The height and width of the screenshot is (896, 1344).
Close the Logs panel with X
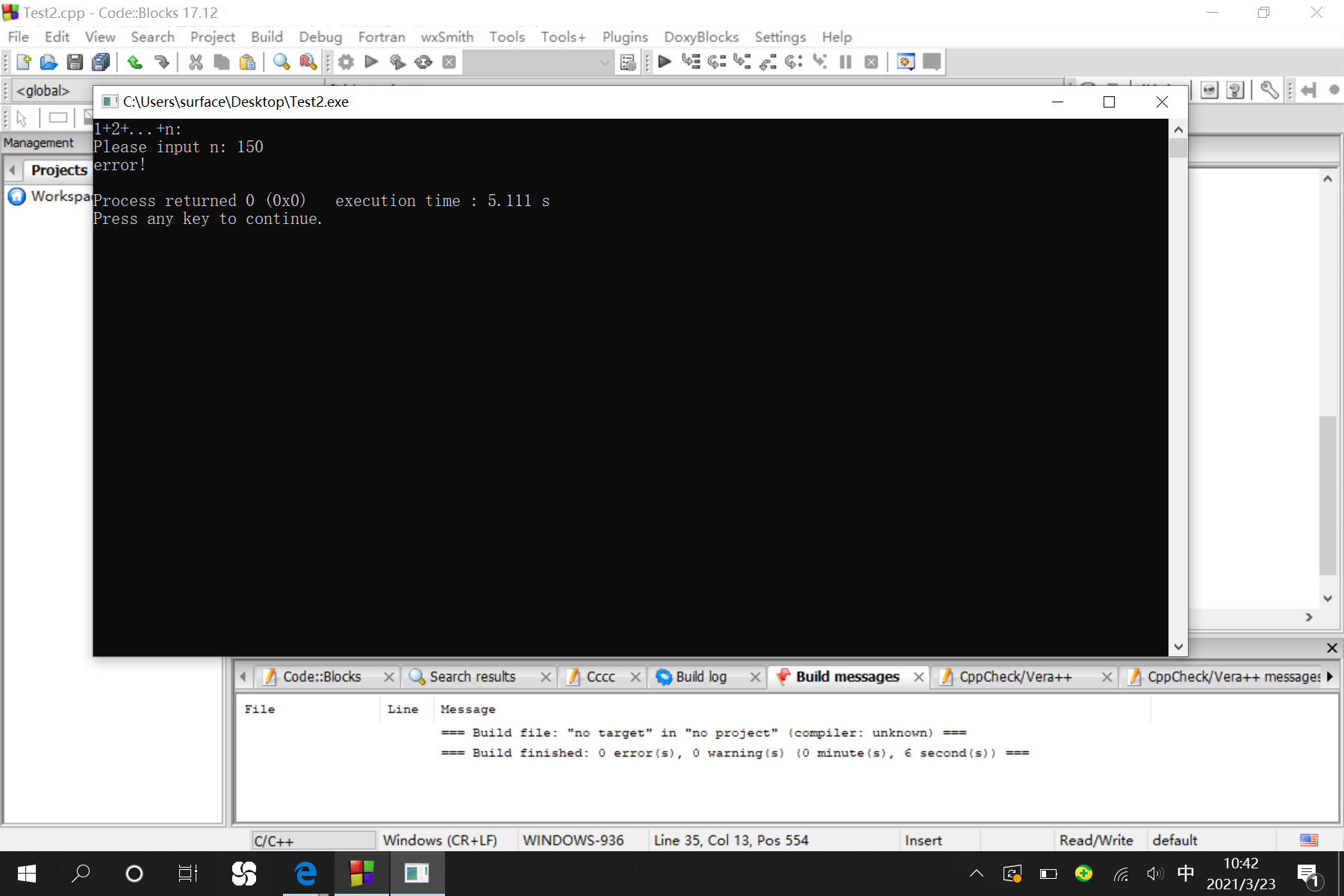(x=1331, y=648)
